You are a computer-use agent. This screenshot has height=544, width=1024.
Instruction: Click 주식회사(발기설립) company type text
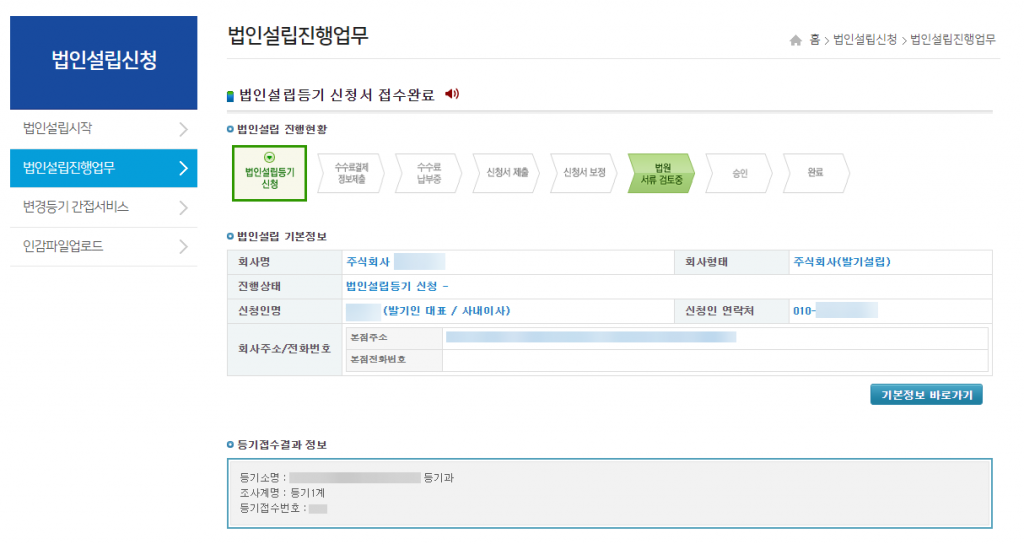pyautogui.click(x=842, y=262)
